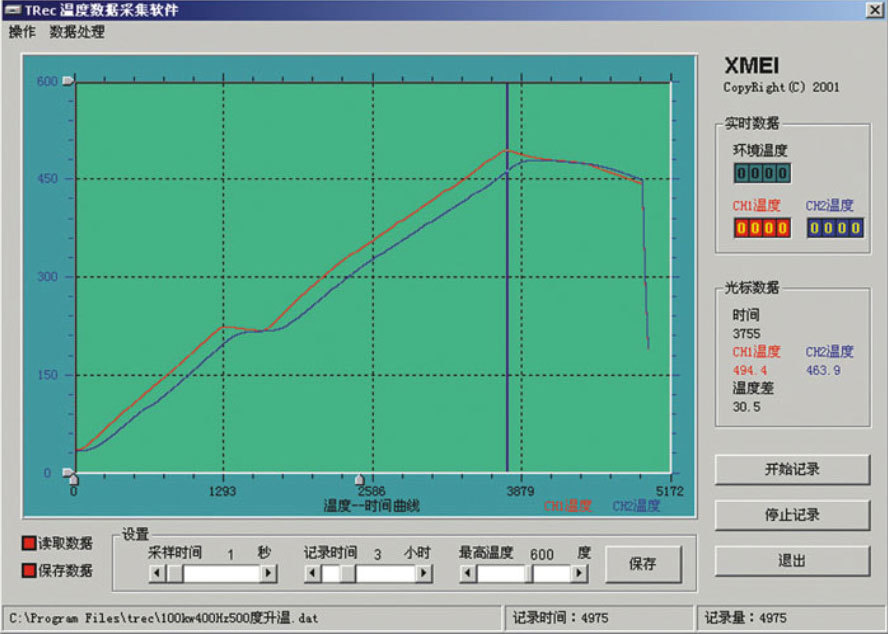Screen dimensions: 888x634
Task: Click the X-axis marker near 2586
Action: pos(359,480)
